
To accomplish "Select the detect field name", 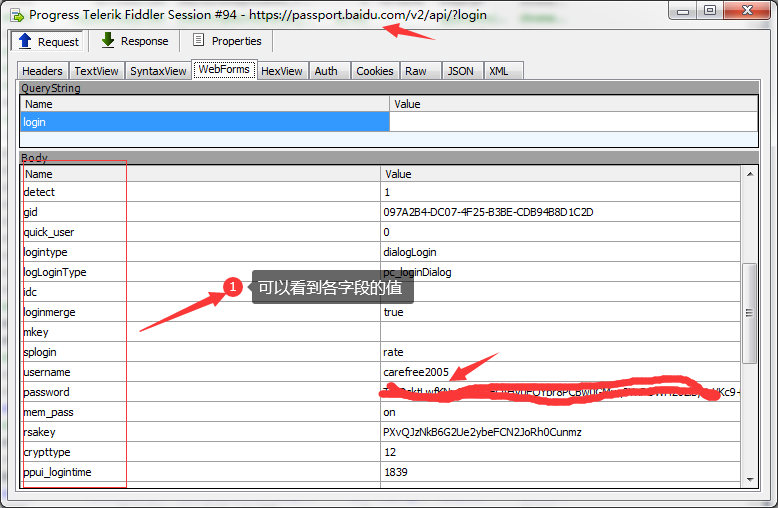I will [39, 192].
